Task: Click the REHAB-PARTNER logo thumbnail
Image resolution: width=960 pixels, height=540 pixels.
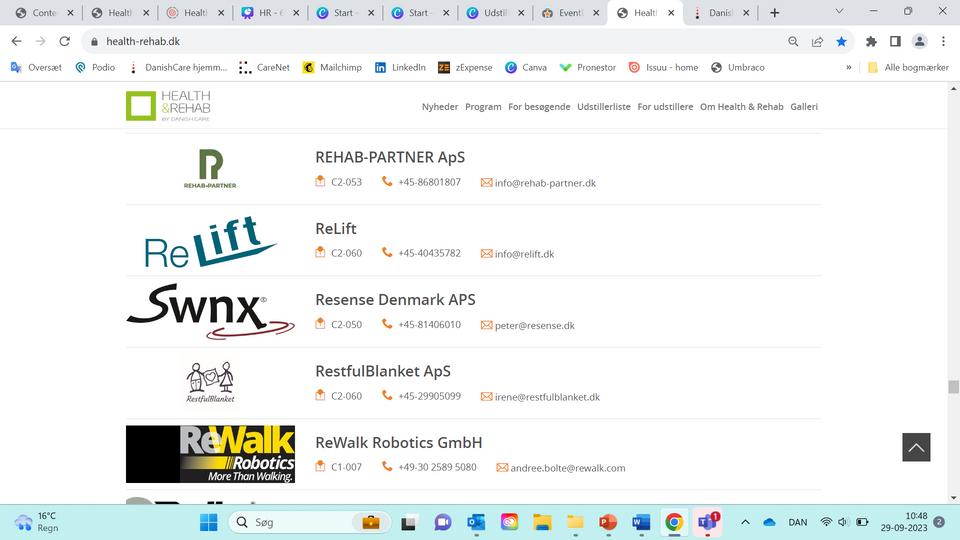Action: tap(210, 168)
